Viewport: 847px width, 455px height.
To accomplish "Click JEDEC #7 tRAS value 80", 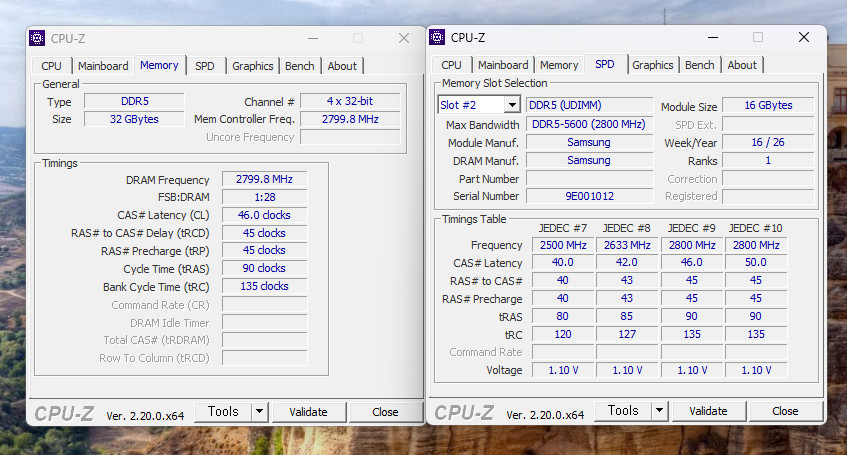I will [x=563, y=316].
